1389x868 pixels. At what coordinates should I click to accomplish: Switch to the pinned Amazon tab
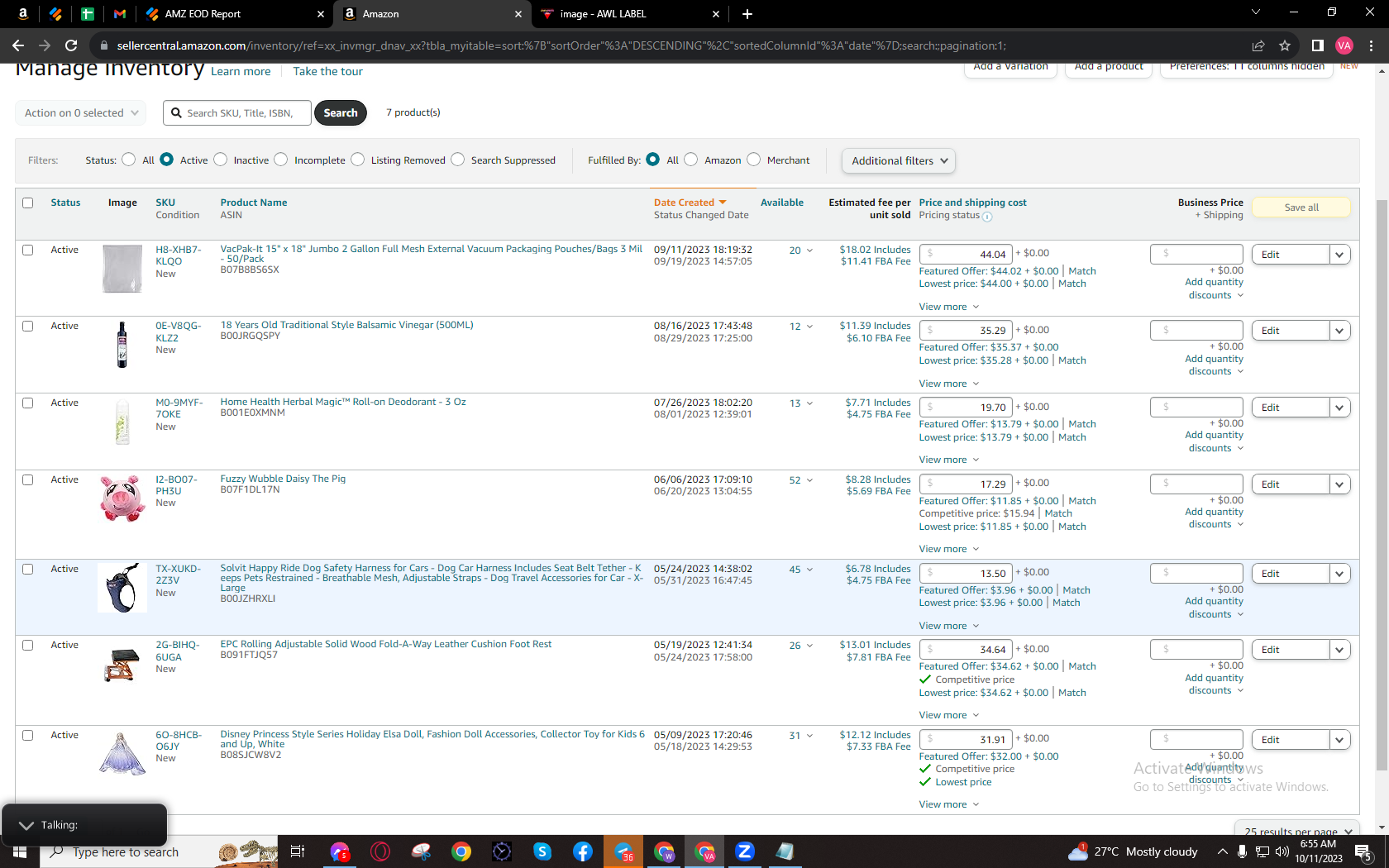[x=23, y=14]
